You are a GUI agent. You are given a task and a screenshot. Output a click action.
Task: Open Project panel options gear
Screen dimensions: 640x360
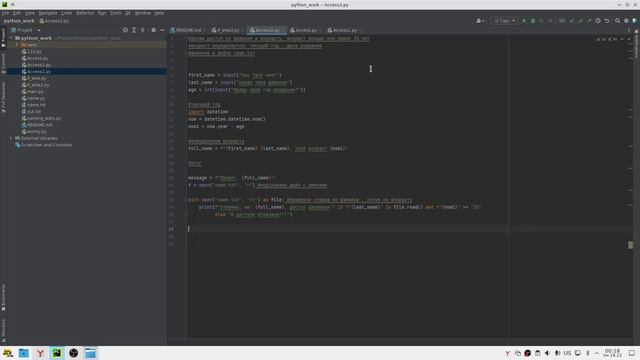[x=153, y=30]
